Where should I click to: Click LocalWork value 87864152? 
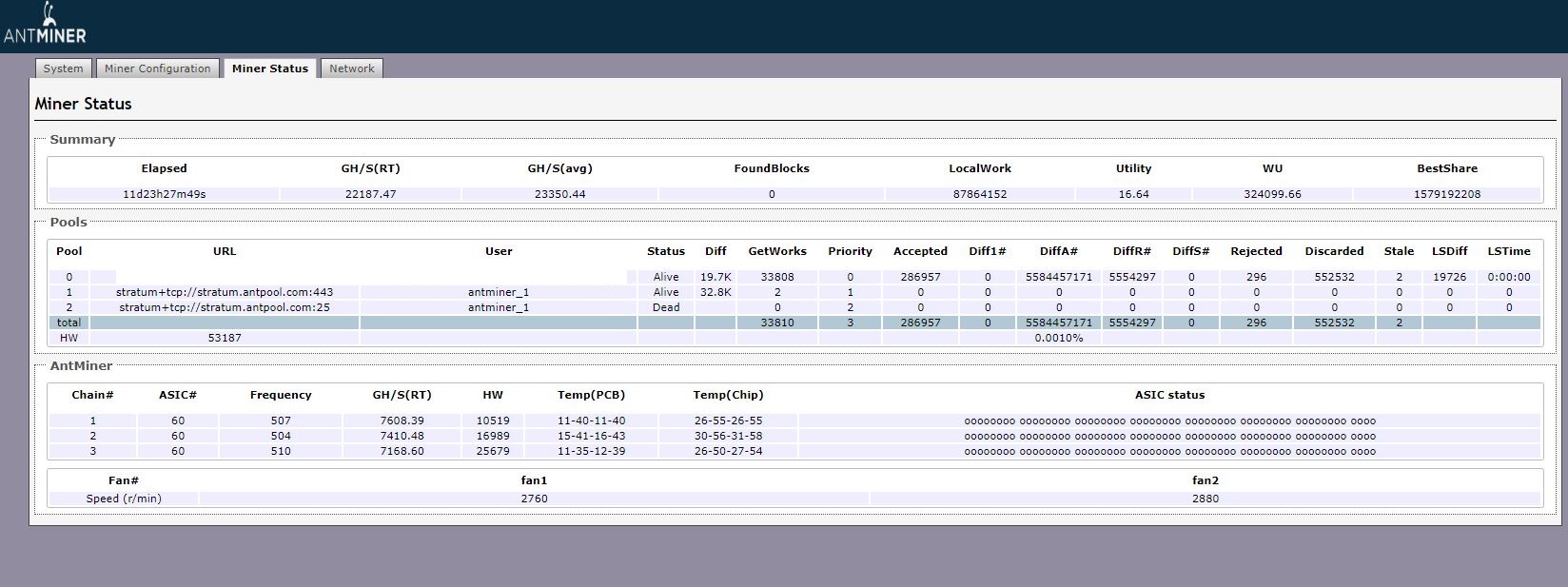click(x=980, y=194)
